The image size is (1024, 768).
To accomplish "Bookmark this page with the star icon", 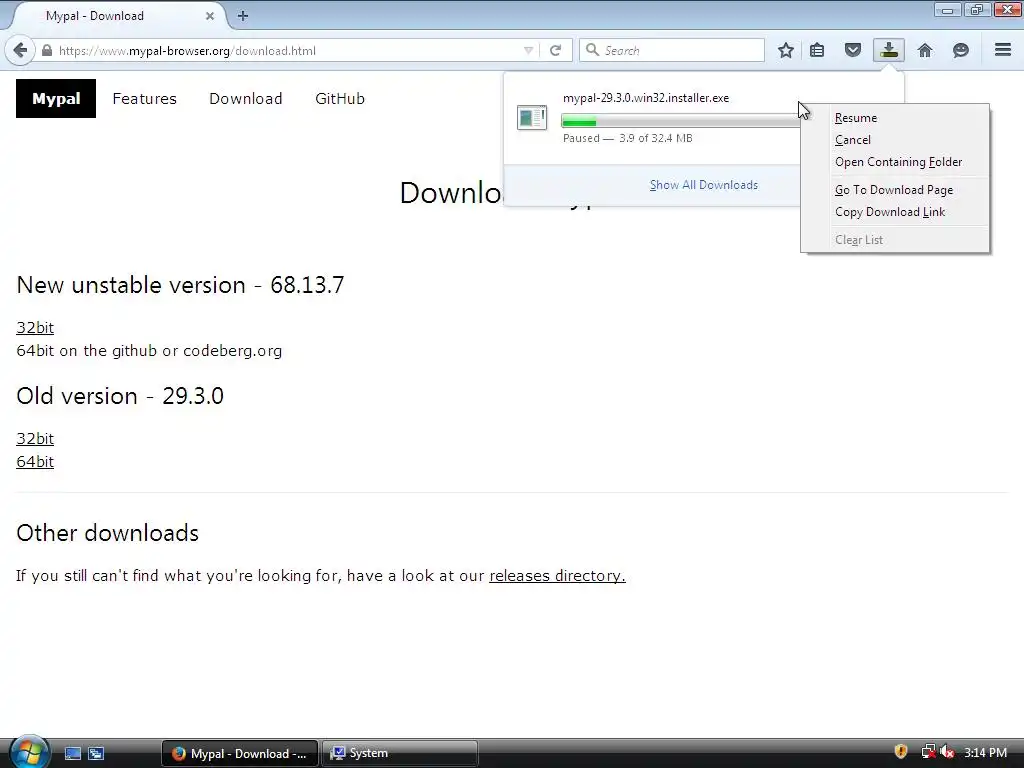I will tap(786, 50).
